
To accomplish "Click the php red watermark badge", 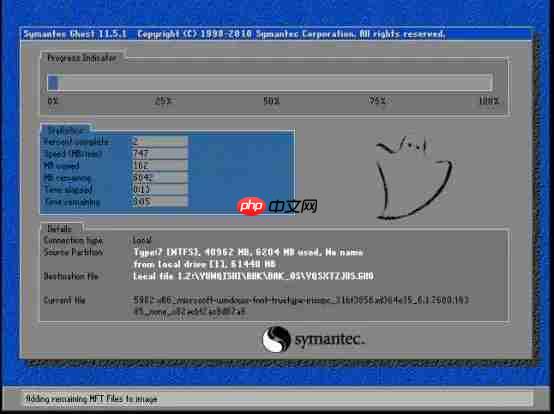I will pos(251,206).
